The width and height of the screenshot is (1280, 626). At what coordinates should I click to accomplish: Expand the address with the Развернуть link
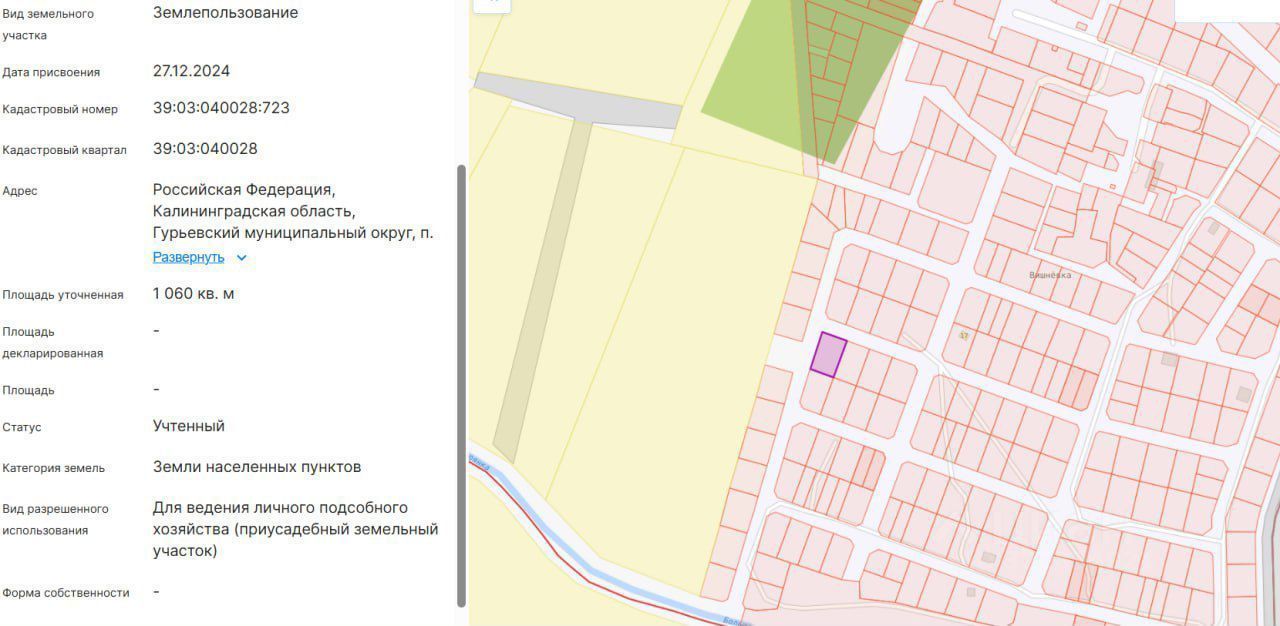(x=189, y=257)
